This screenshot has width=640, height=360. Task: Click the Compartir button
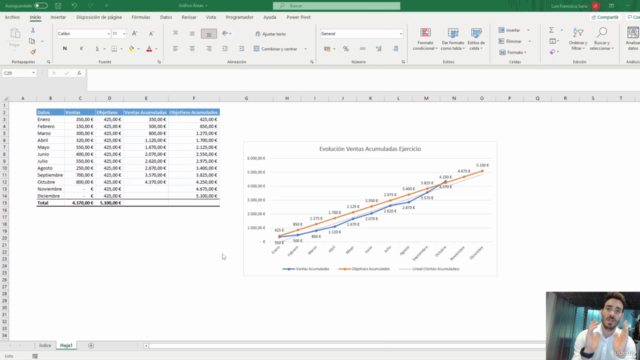[605, 17]
